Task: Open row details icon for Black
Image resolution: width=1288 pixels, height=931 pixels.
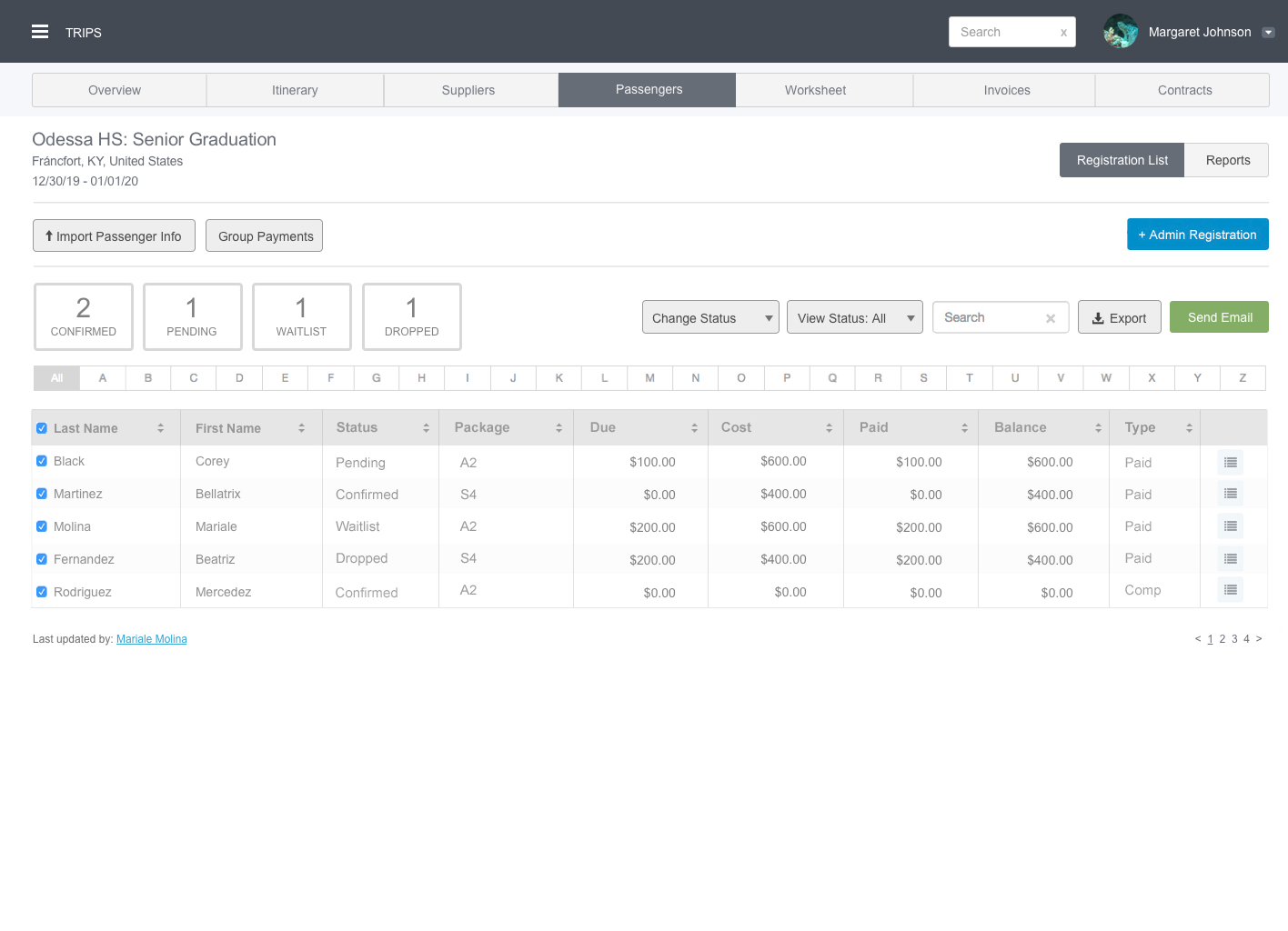Action: tap(1230, 463)
